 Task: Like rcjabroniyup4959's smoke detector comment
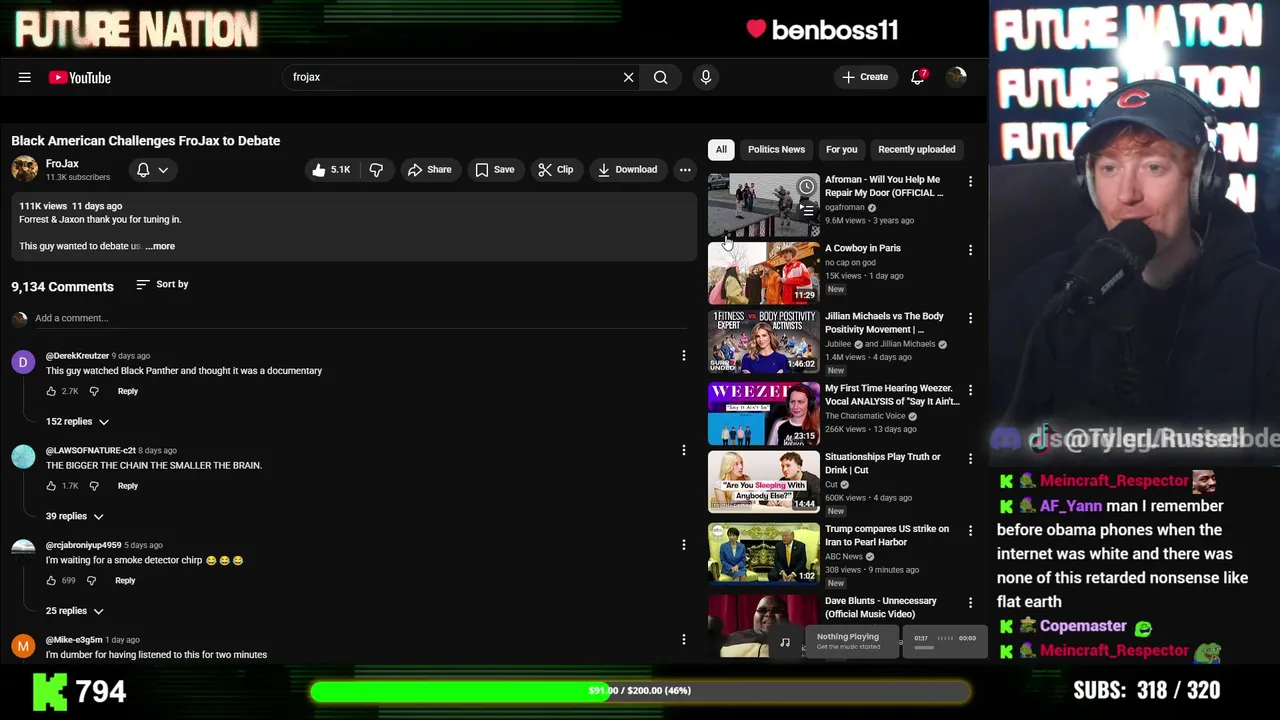[x=52, y=581]
